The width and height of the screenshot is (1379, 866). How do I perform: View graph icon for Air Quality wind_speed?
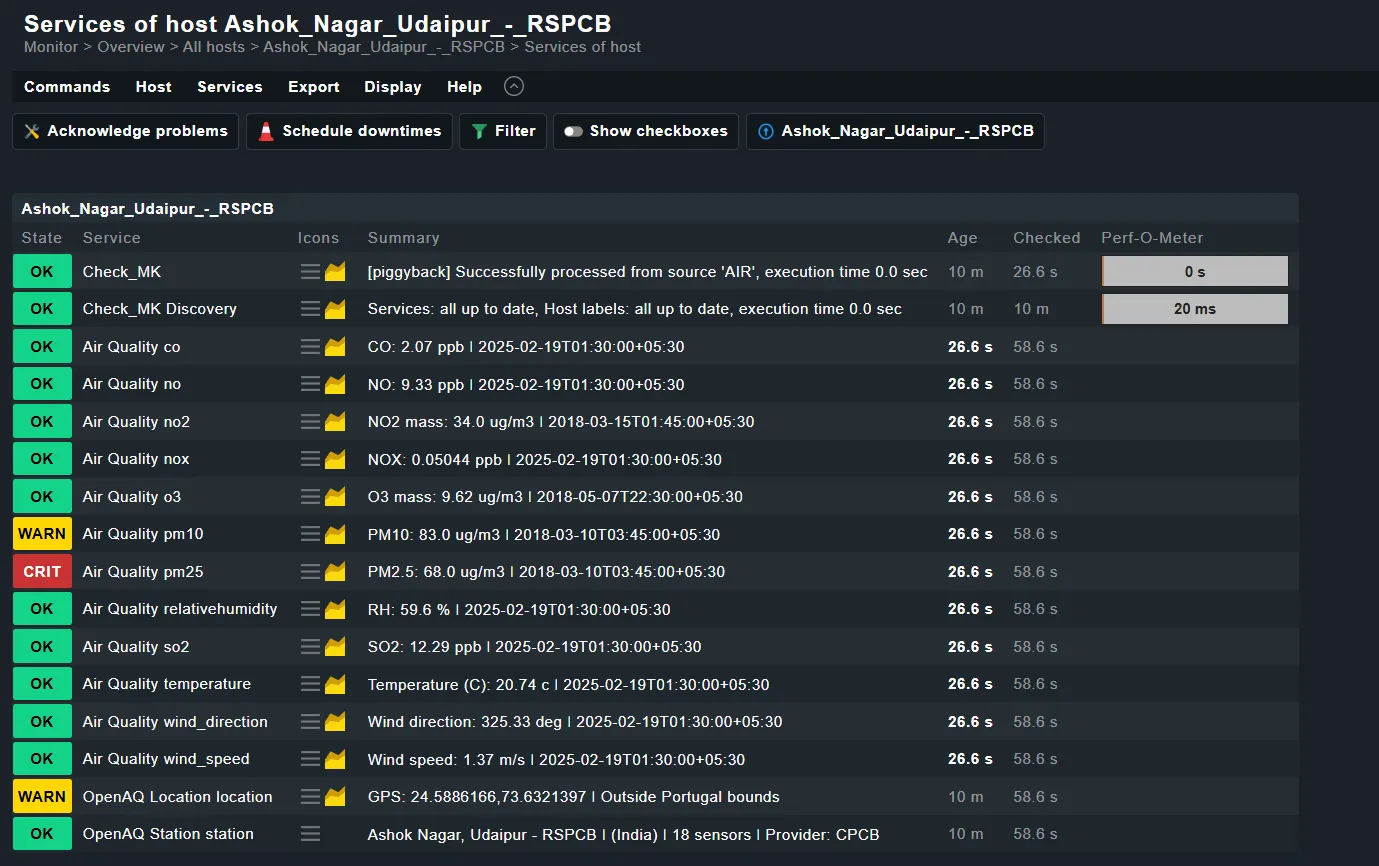(335, 759)
